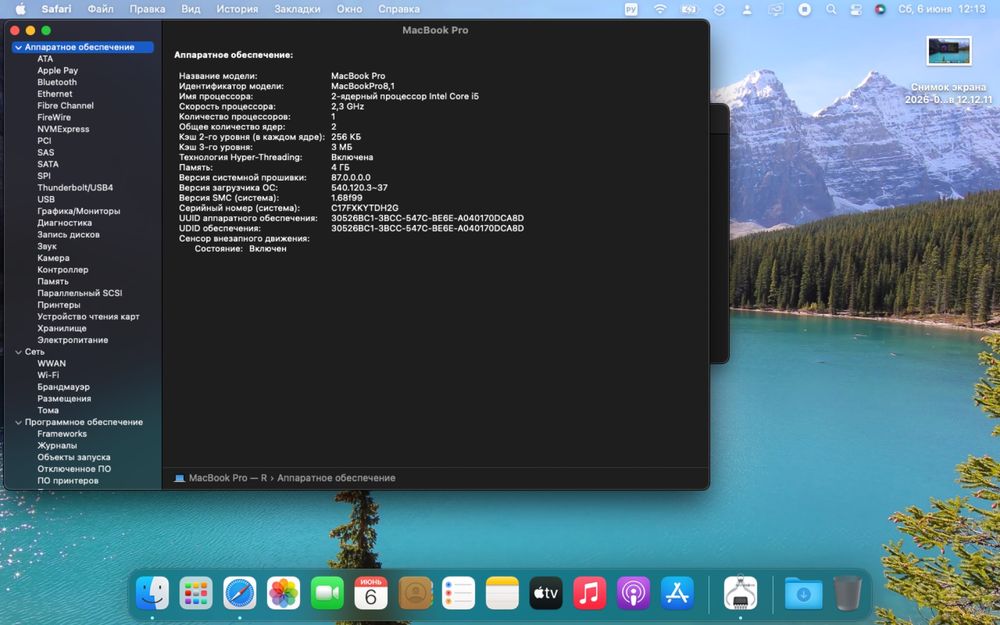
Task: Open the Окно menu
Action: point(349,9)
